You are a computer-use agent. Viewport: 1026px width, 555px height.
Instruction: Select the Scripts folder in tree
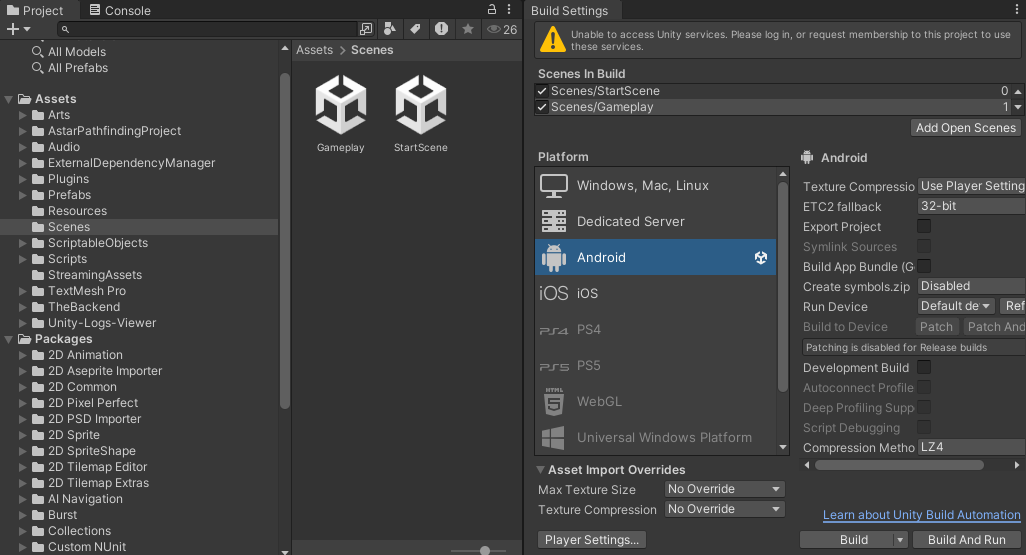(x=67, y=259)
